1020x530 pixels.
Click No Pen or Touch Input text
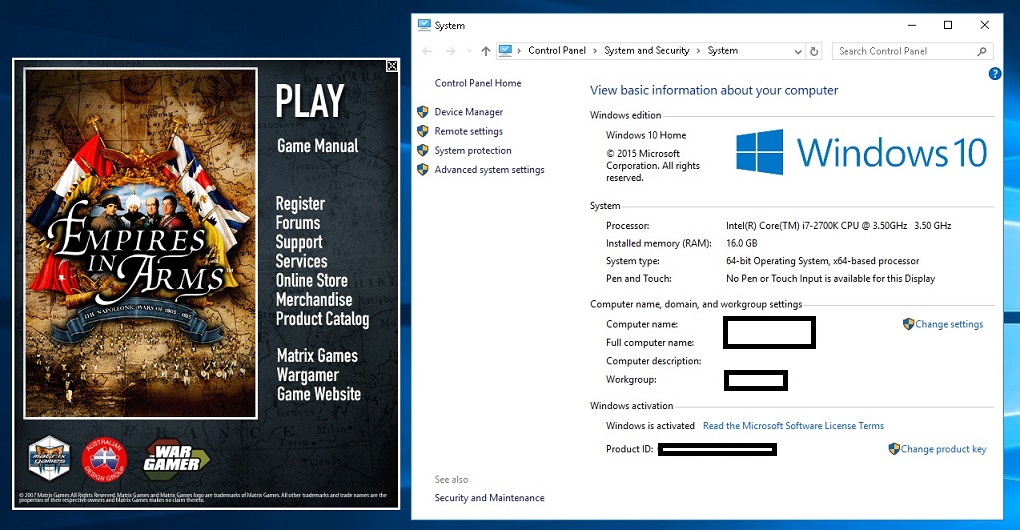pos(830,278)
